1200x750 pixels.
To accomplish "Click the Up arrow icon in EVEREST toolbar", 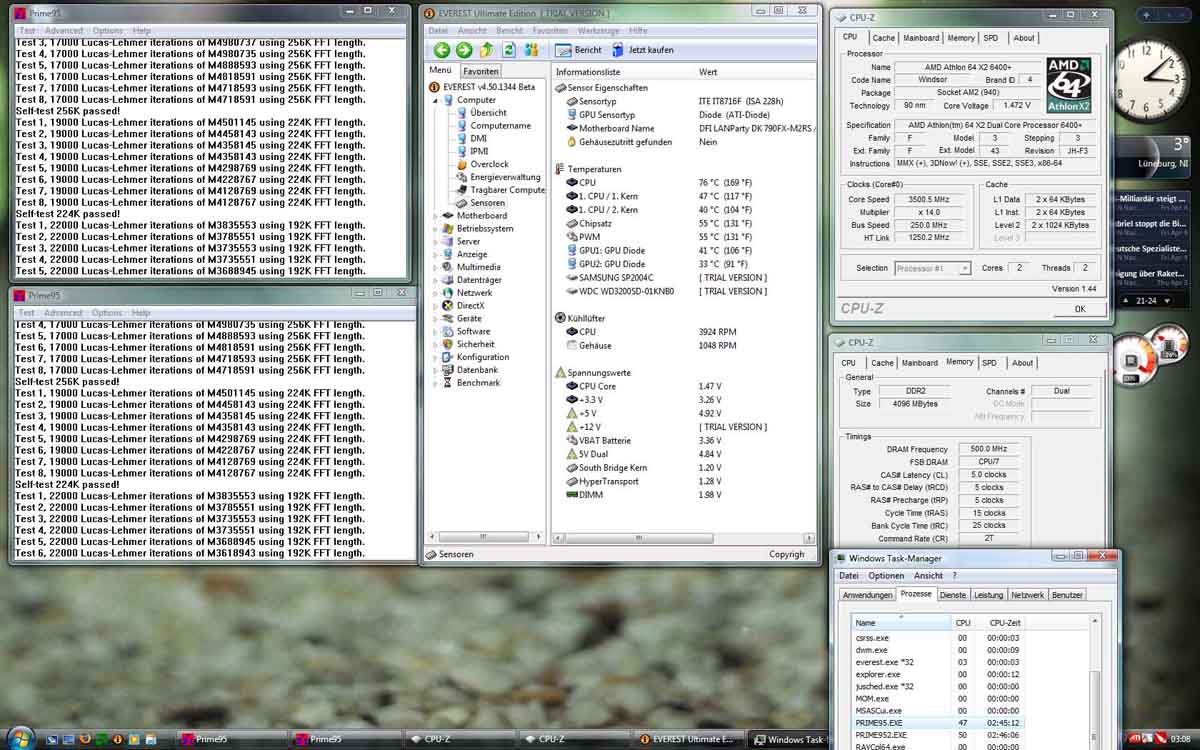I will (x=487, y=50).
